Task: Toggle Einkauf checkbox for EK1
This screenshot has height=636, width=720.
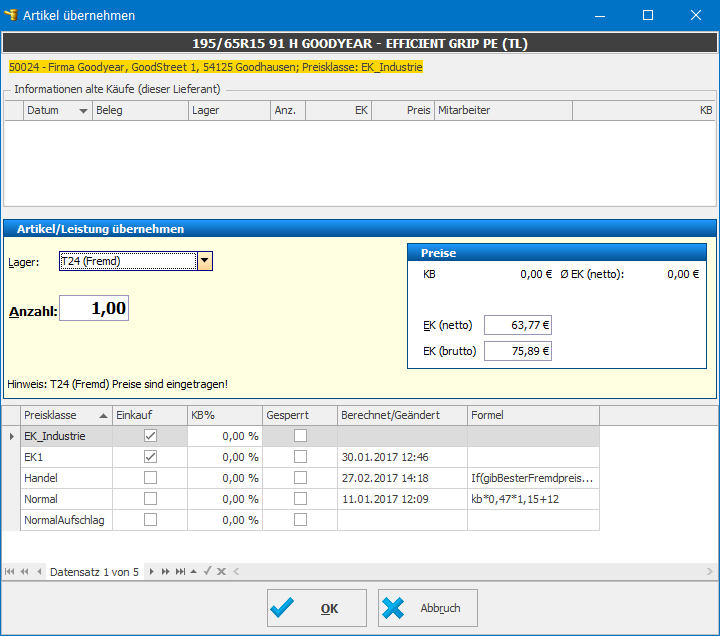Action: 150,456
